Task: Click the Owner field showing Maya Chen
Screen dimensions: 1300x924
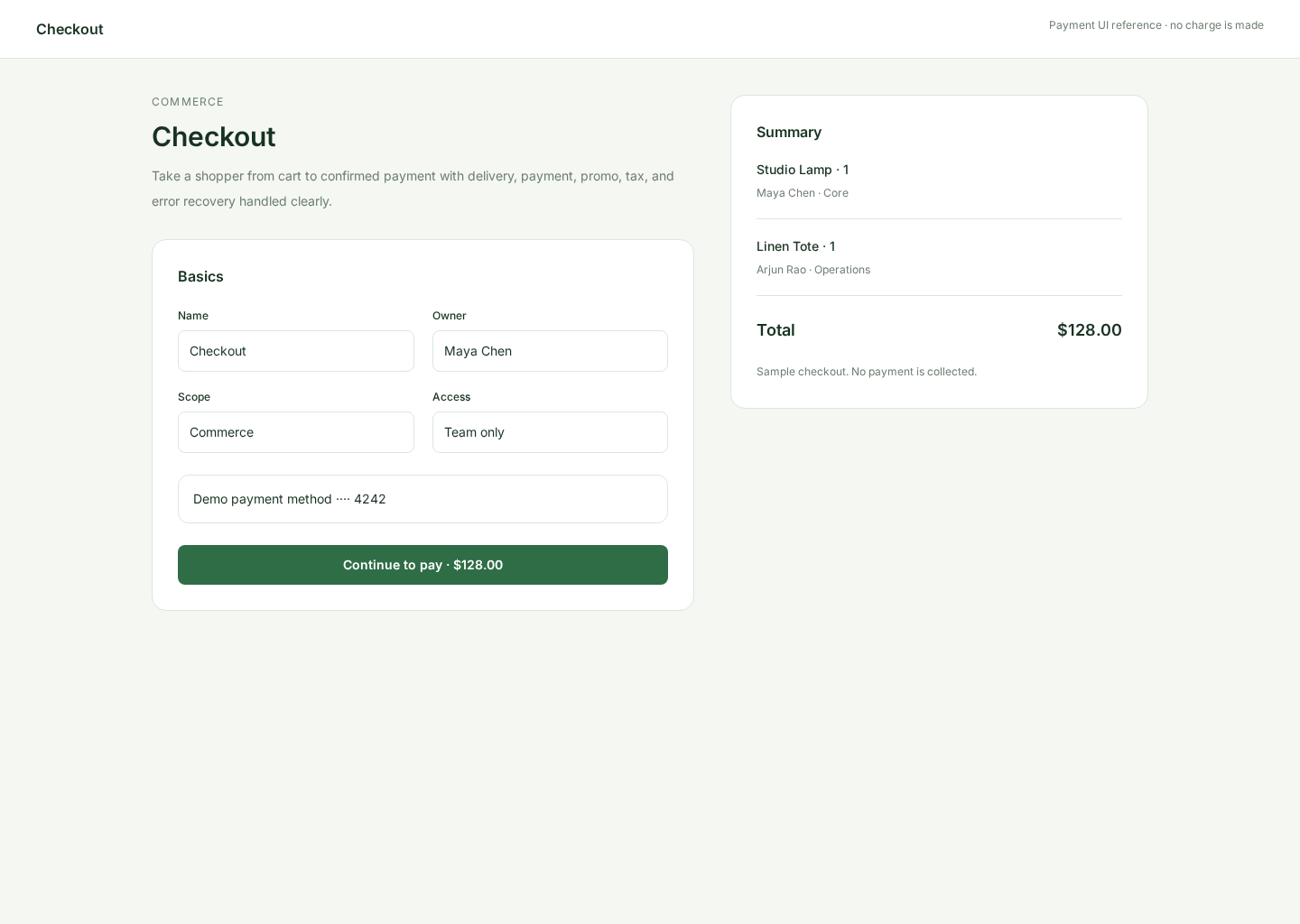Action: [x=550, y=351]
